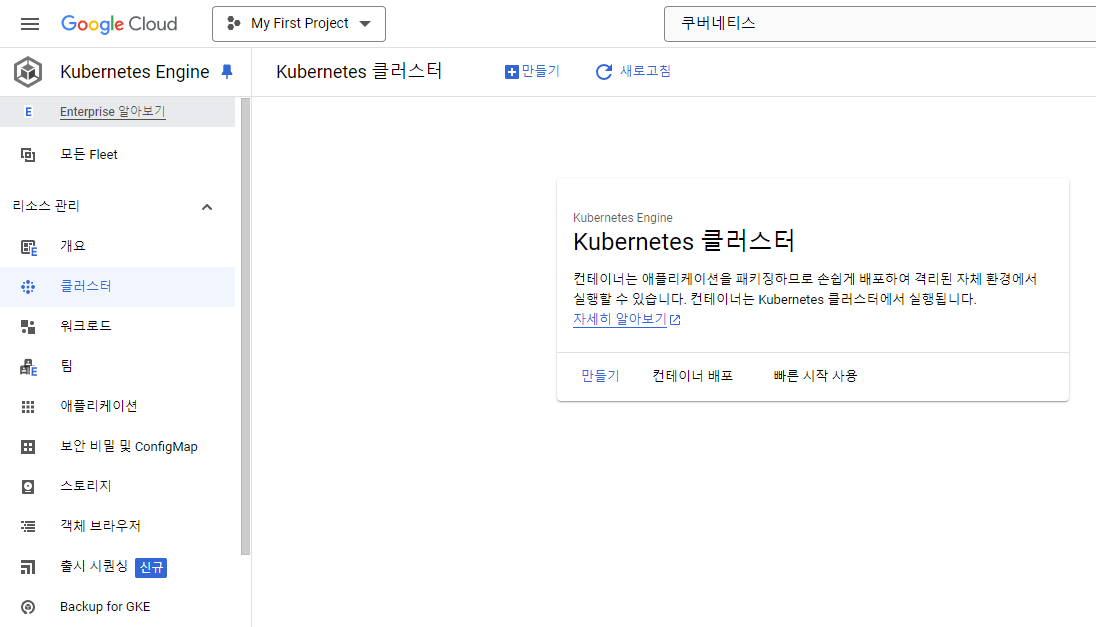This screenshot has height=627, width=1096.
Task: Click the external link icon after 자세히 알아보기
Action: (x=675, y=320)
